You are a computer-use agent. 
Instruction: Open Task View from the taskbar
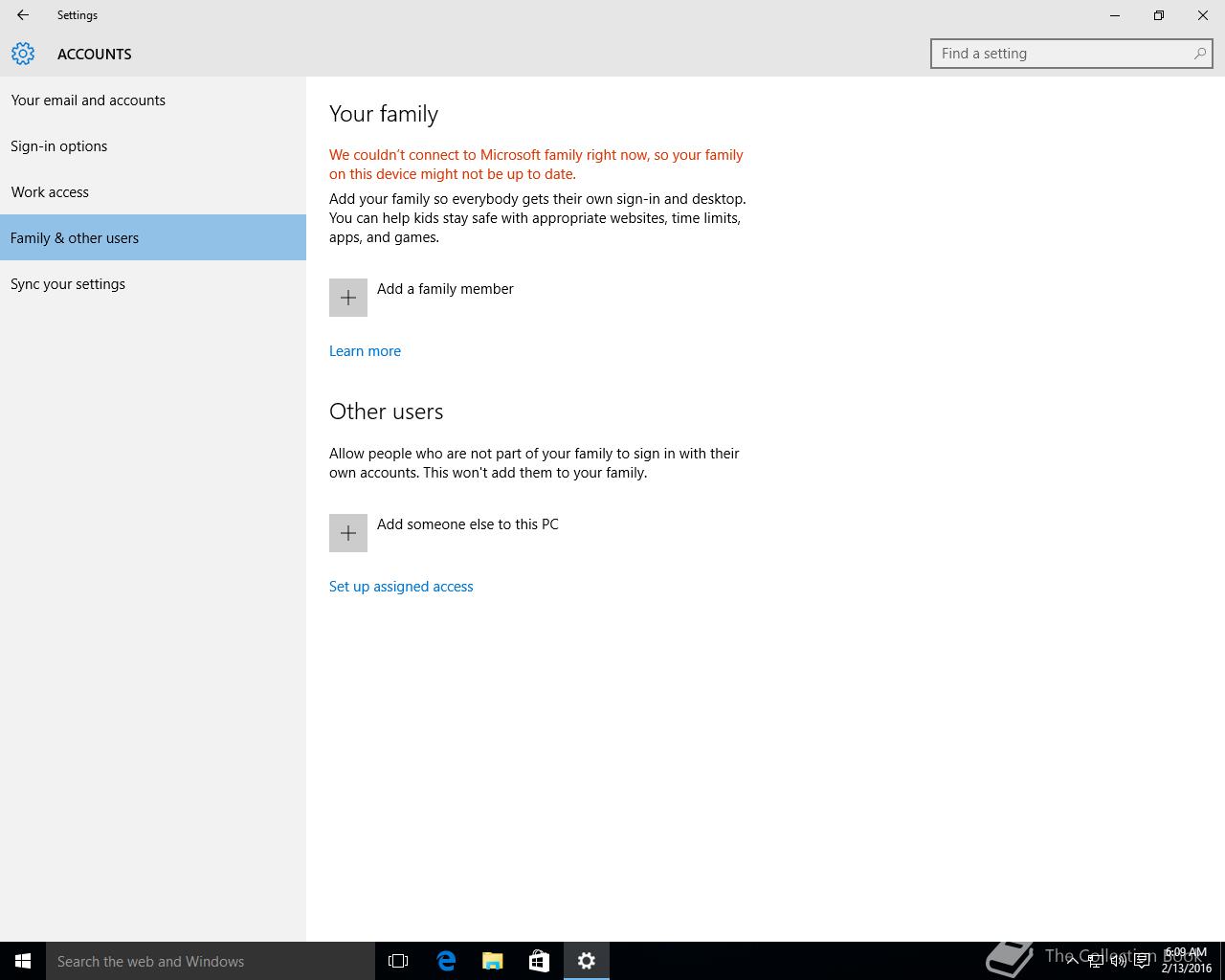click(x=398, y=961)
